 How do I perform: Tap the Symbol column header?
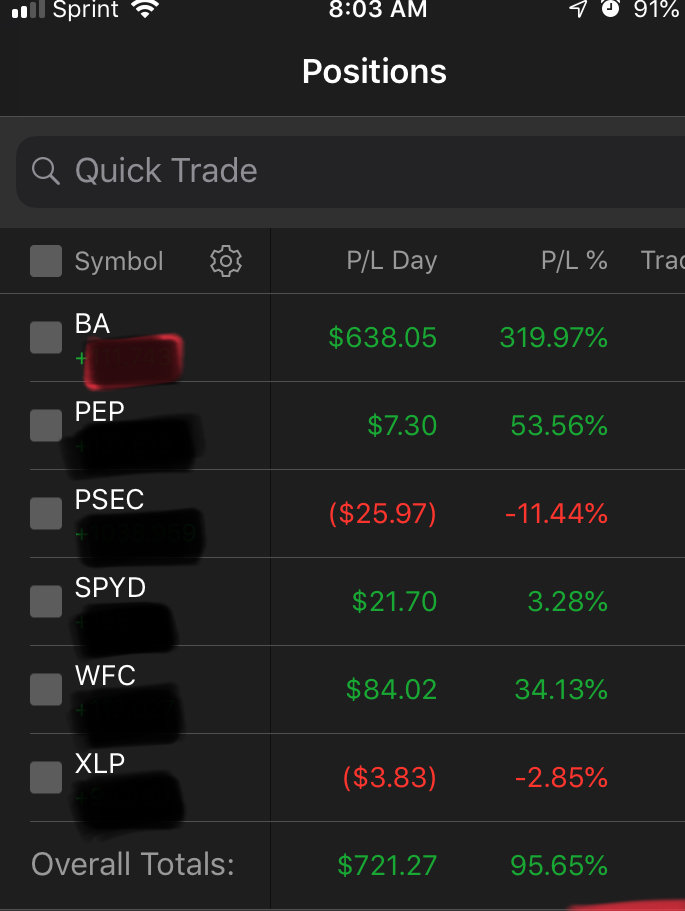pyautogui.click(x=119, y=261)
